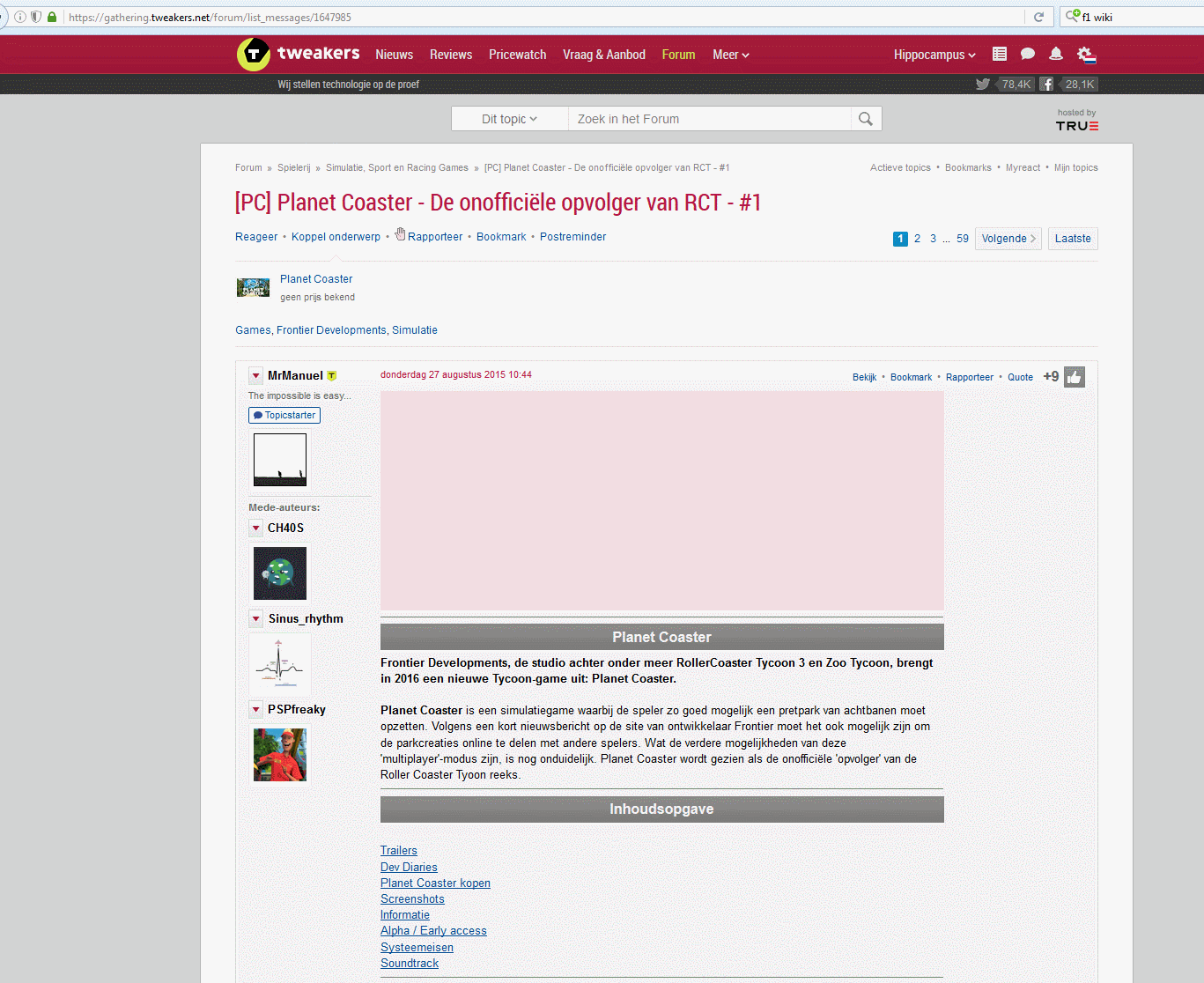Click the shield icon in address bar

(x=36, y=17)
